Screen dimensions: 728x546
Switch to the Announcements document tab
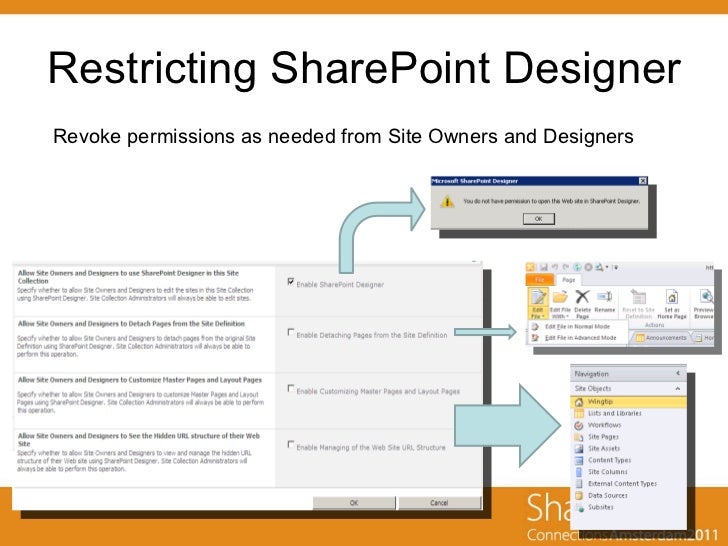click(661, 338)
